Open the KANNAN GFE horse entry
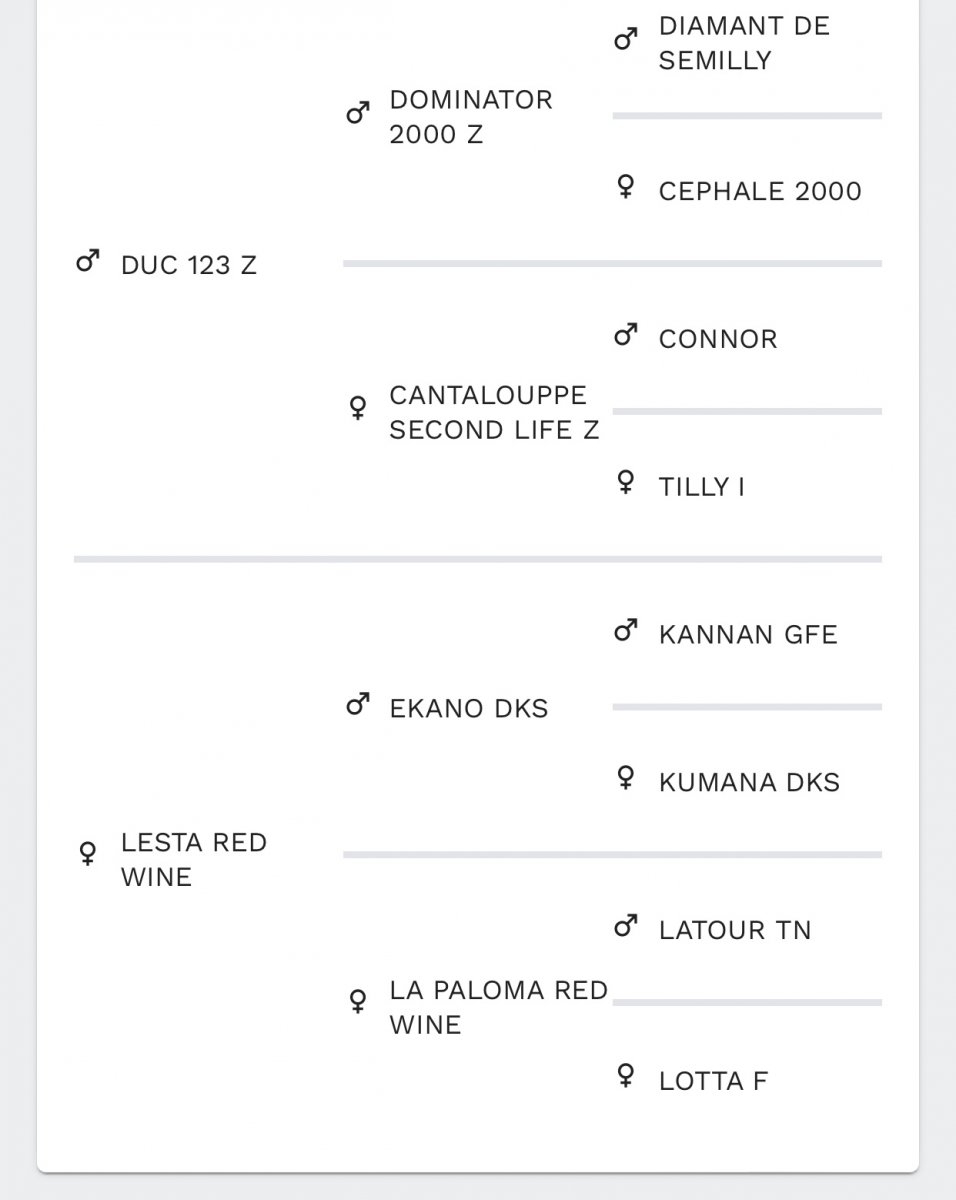 pos(748,634)
